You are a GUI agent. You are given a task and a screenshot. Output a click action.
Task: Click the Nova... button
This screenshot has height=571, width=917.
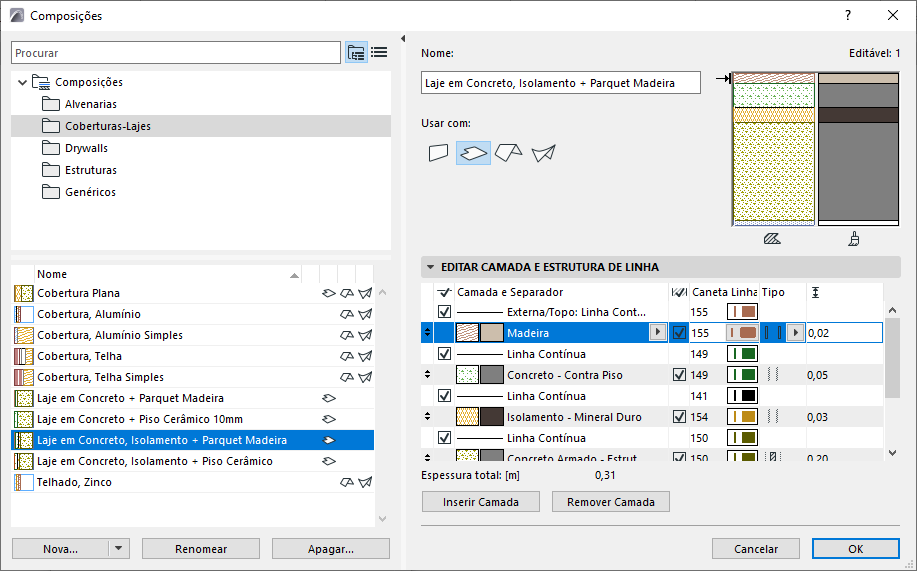[x=60, y=549]
